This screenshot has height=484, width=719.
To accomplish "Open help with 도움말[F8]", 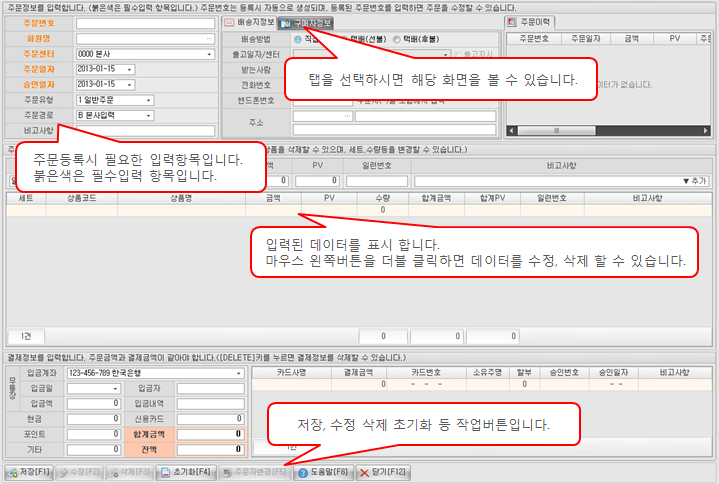I will tap(323, 472).
